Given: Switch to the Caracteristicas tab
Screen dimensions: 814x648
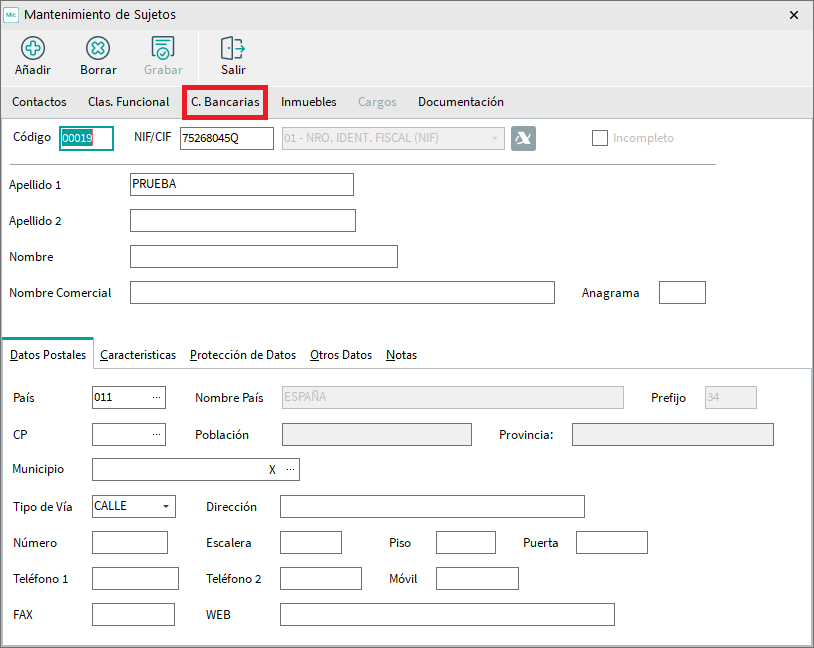Looking at the screenshot, I should pyautogui.click(x=138, y=355).
